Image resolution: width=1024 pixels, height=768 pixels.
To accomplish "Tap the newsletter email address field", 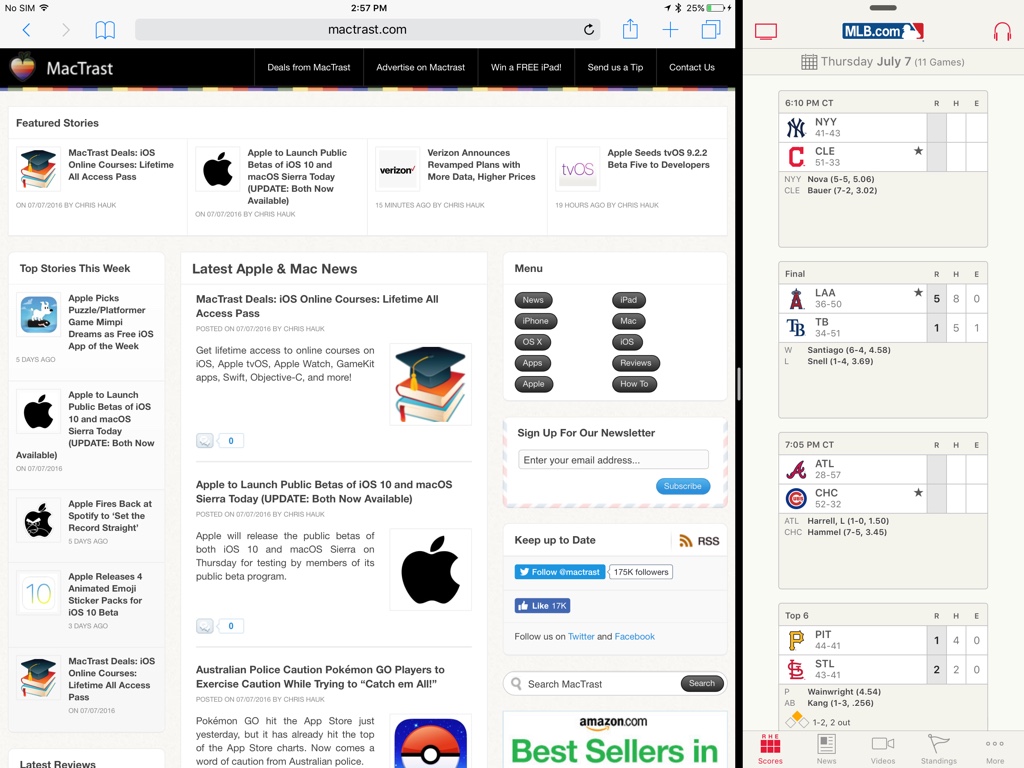I will tap(613, 460).
